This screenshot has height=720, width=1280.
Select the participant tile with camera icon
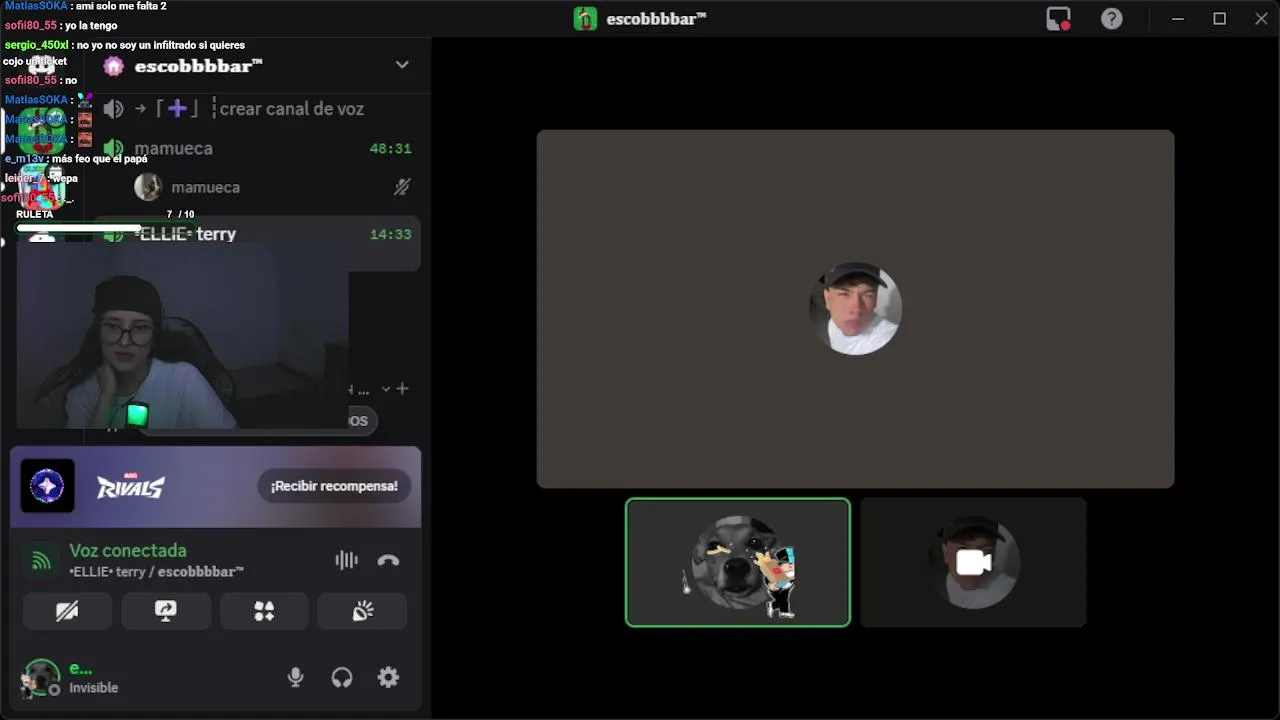(x=973, y=562)
